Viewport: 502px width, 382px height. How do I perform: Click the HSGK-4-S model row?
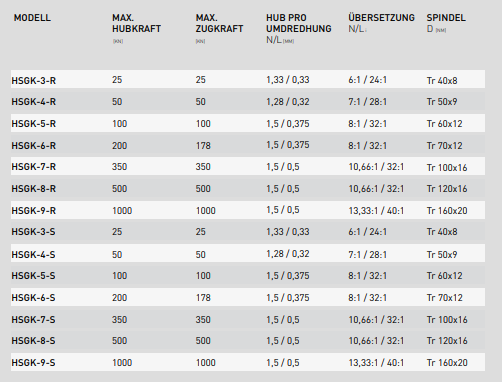[x=248, y=254]
